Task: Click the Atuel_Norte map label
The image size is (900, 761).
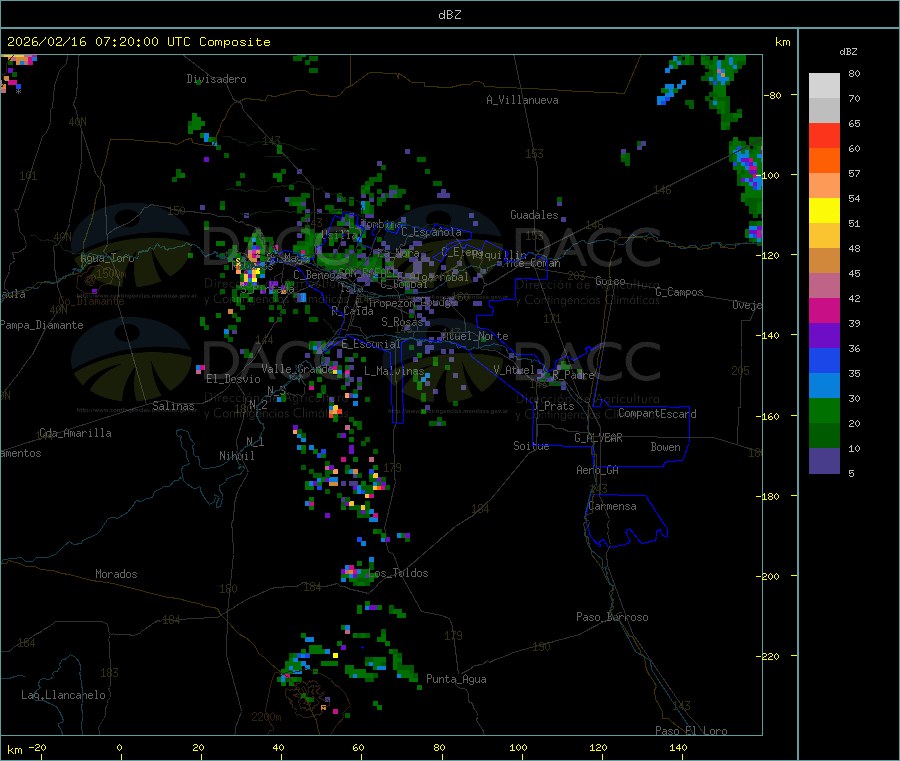Action: 475,336
